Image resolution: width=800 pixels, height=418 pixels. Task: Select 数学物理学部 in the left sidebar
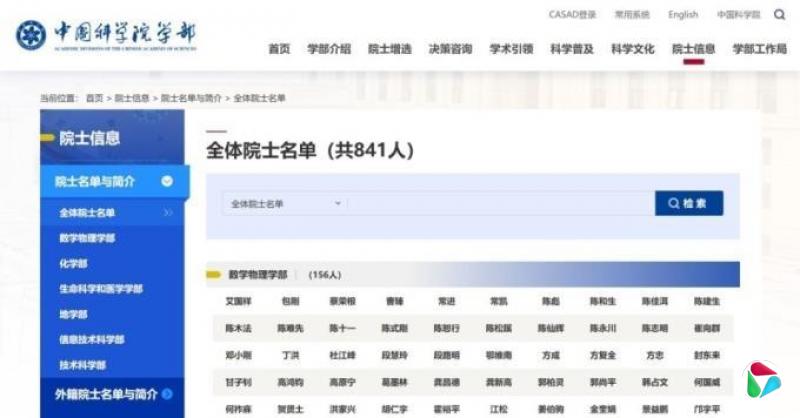click(x=87, y=238)
